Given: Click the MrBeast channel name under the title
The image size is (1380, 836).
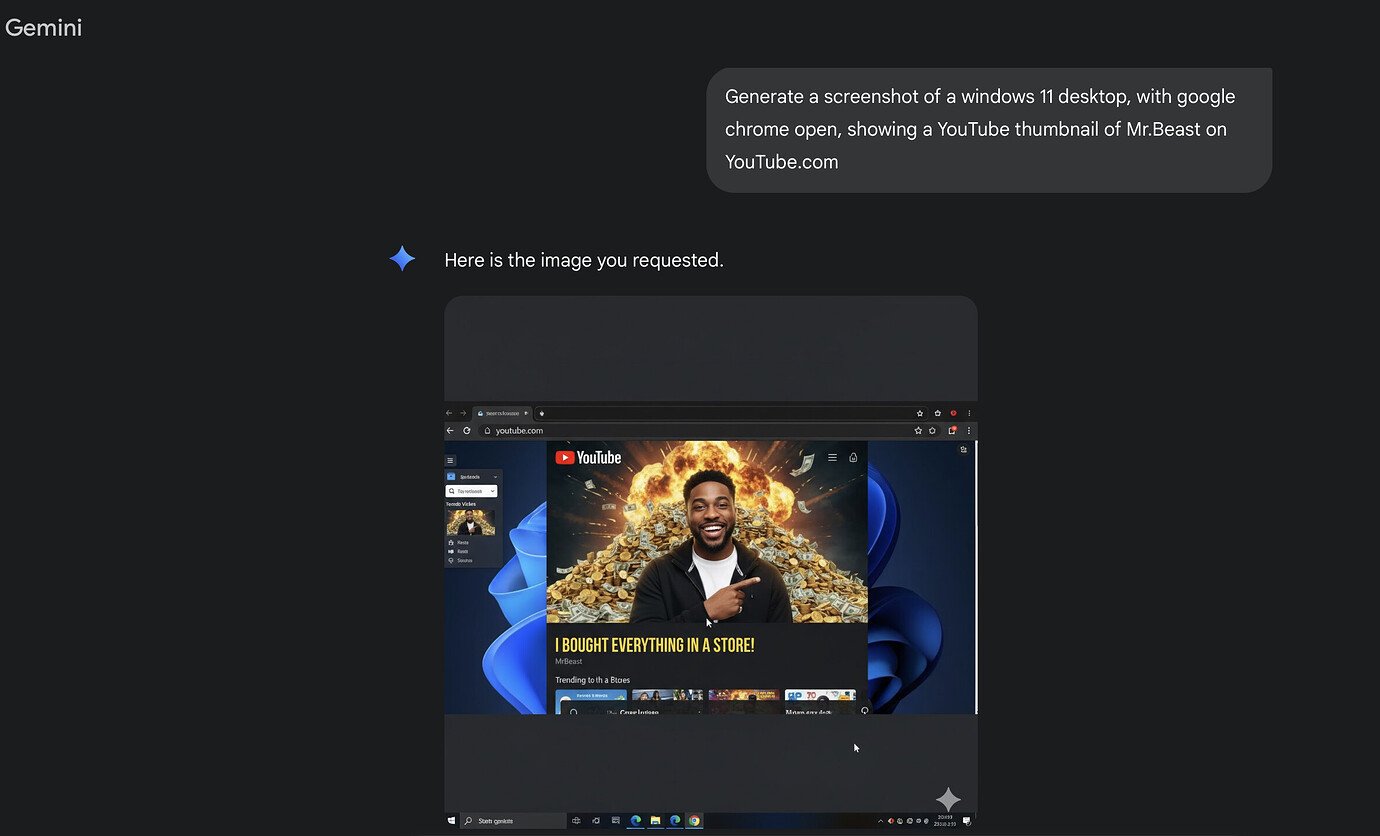Looking at the screenshot, I should tap(569, 662).
